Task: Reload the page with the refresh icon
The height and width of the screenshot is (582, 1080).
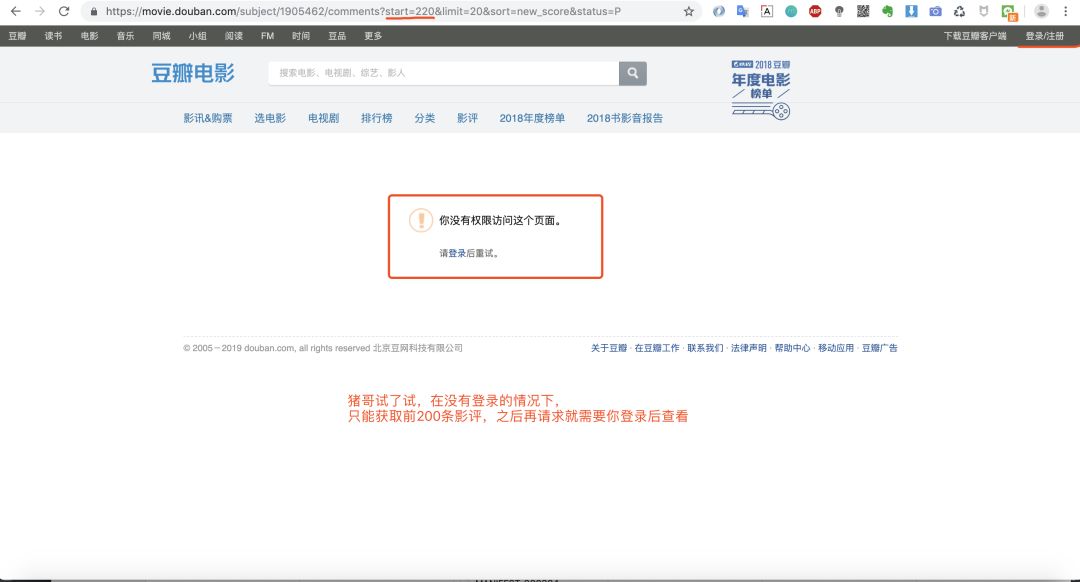Action: 64,11
